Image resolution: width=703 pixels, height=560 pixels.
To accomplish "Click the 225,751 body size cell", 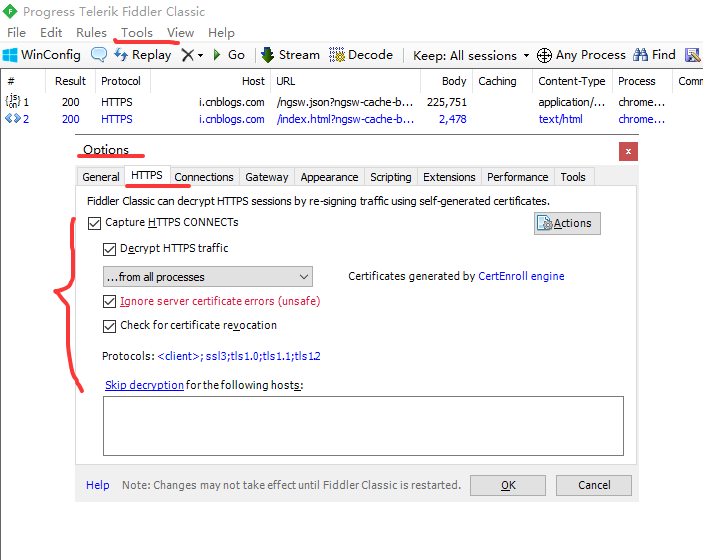I will pyautogui.click(x=447, y=102).
